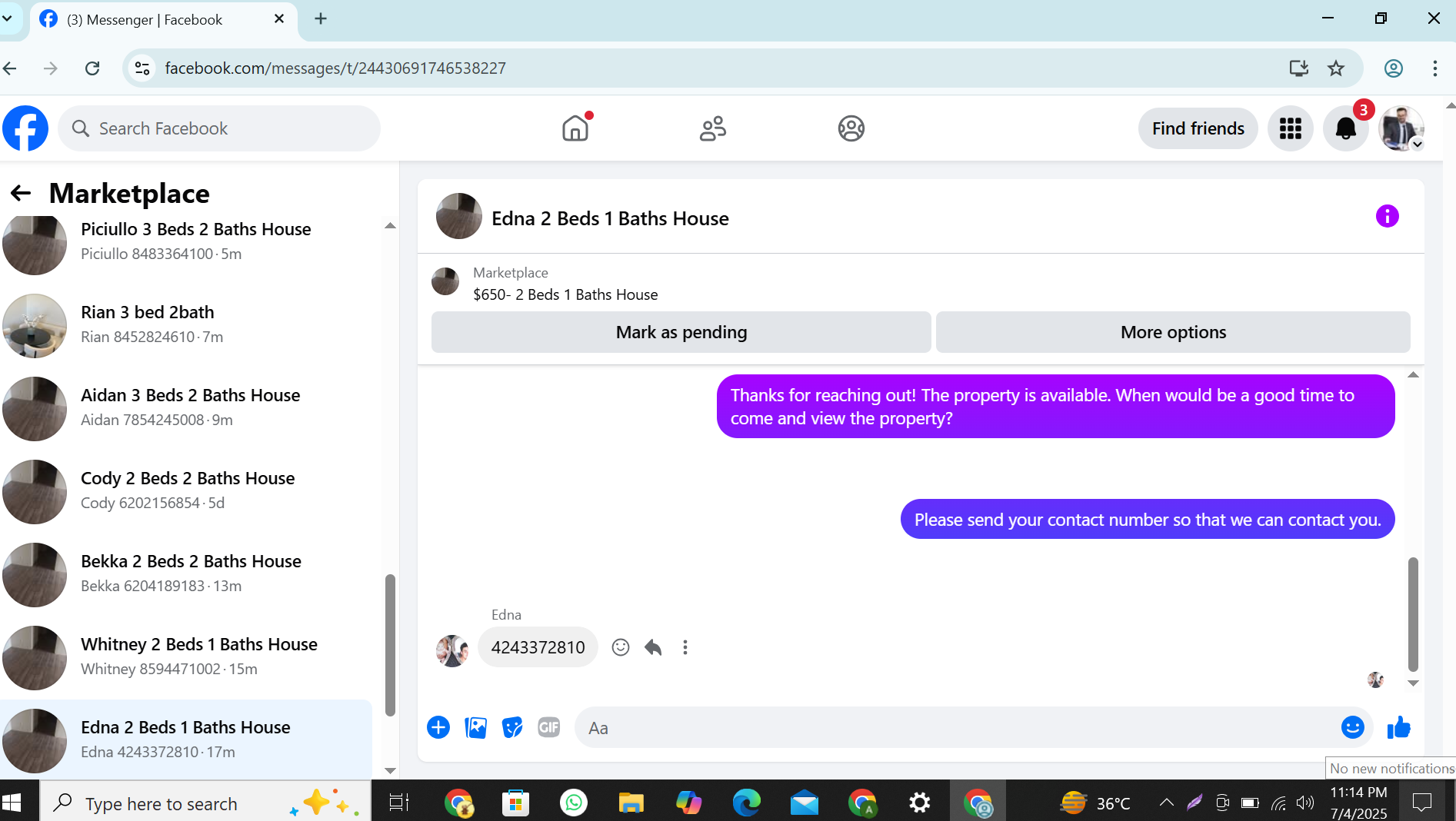Close the Messenger | Facebook tab

(x=279, y=18)
